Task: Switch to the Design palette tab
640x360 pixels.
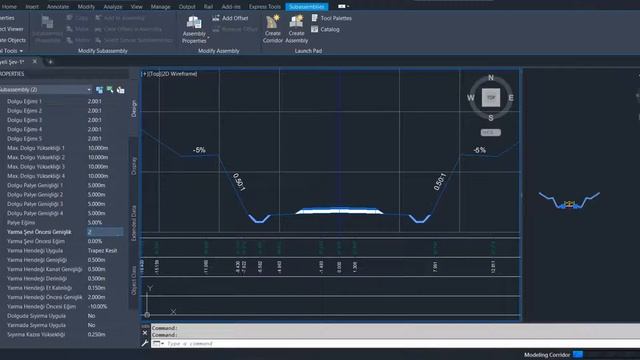Action: 134,109
